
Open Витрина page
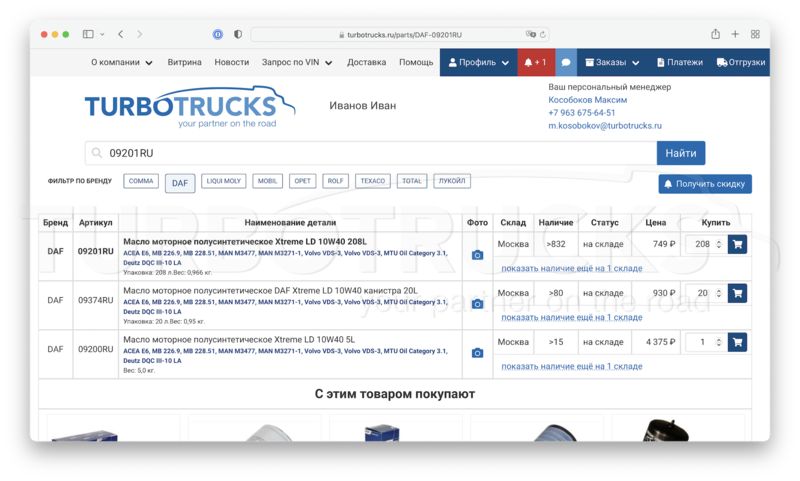(184, 62)
